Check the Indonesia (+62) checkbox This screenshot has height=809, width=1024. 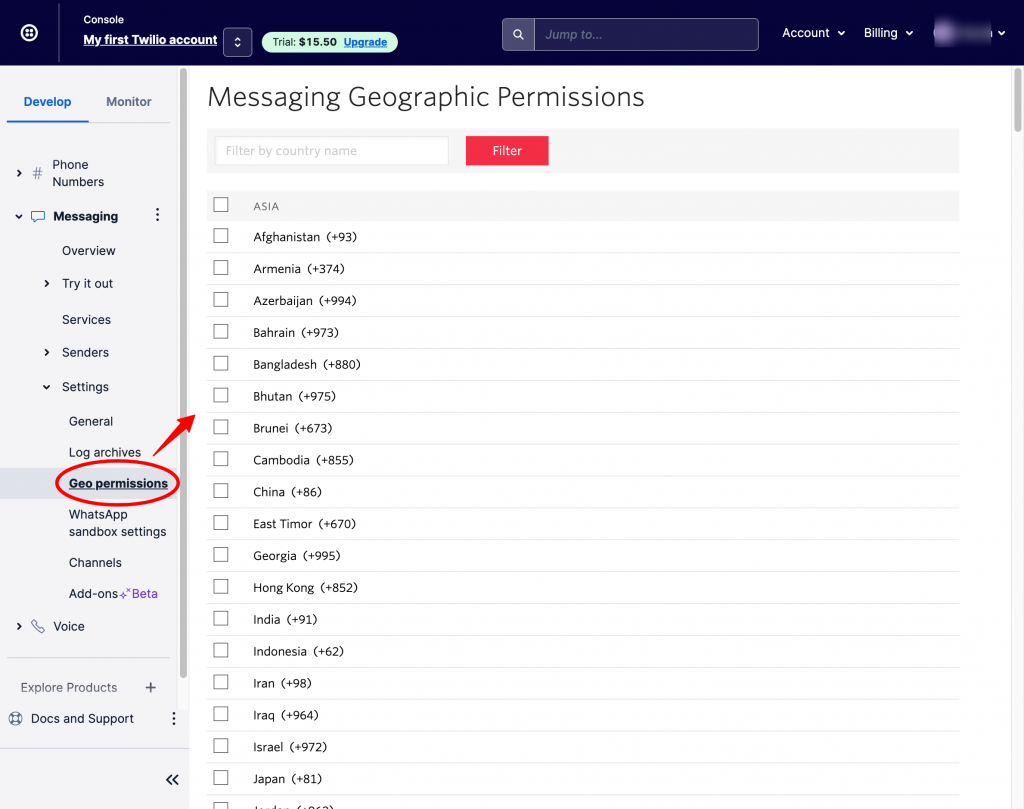[x=221, y=650]
